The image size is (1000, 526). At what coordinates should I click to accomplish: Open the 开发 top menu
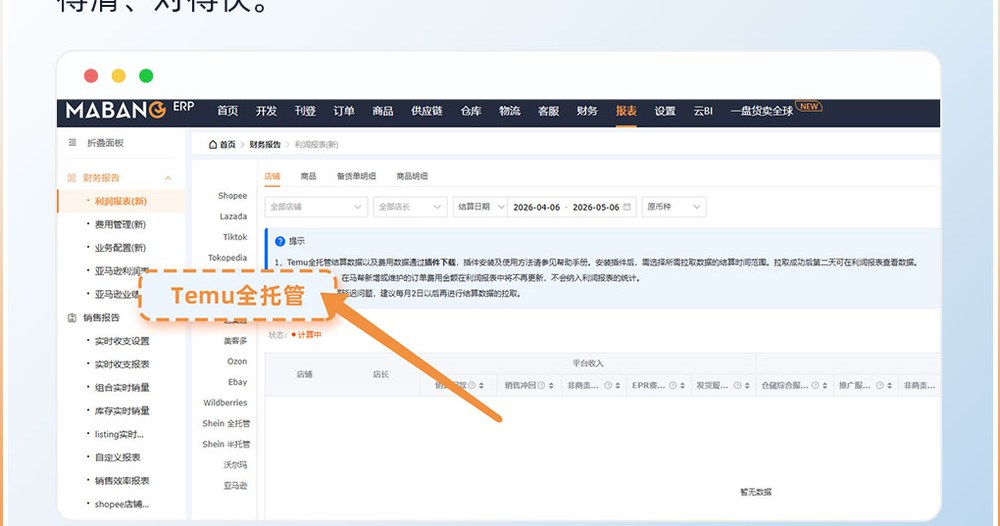tap(266, 111)
